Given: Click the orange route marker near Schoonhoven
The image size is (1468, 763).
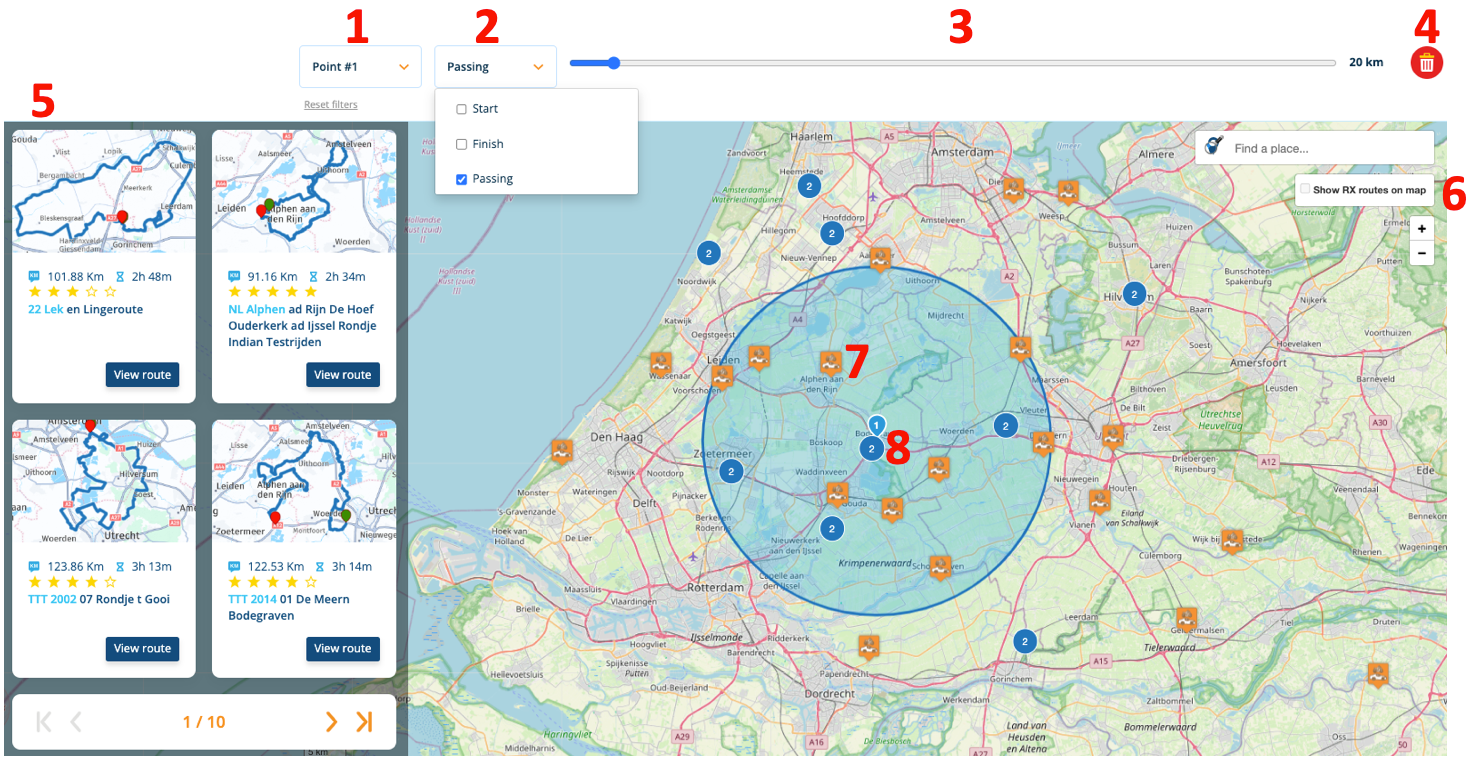Looking at the screenshot, I should 939,566.
